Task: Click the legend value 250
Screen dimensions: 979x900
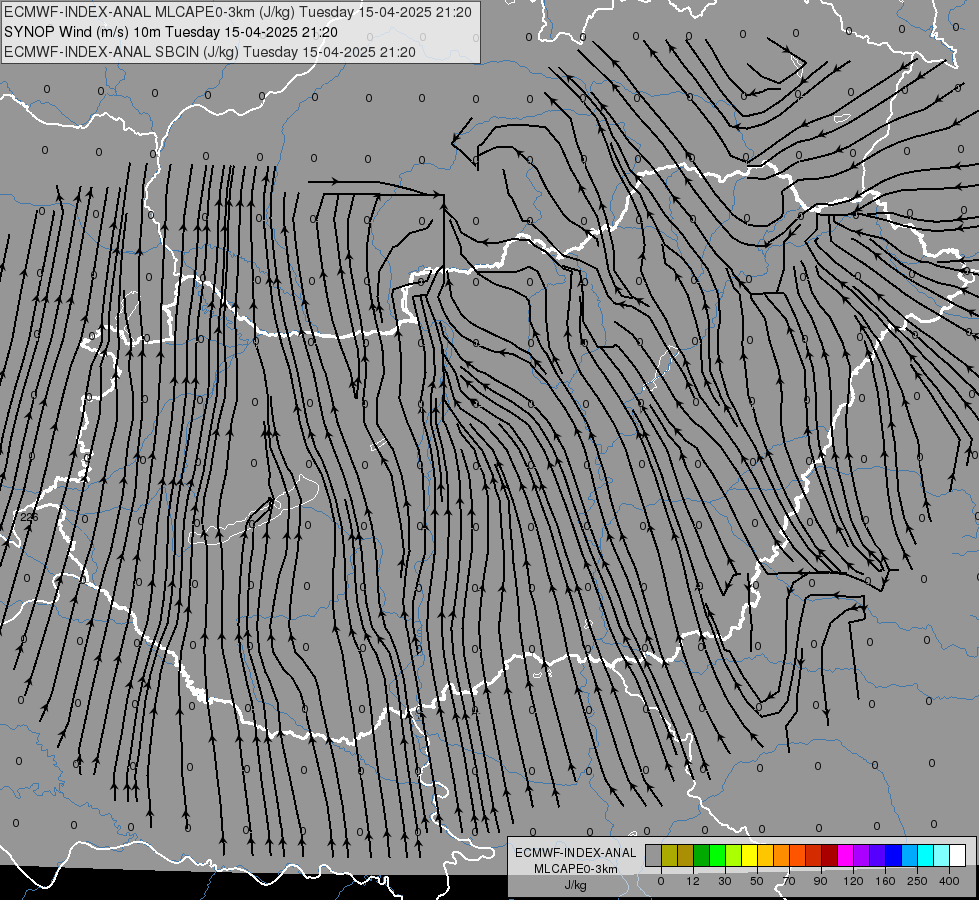Action: [917, 881]
